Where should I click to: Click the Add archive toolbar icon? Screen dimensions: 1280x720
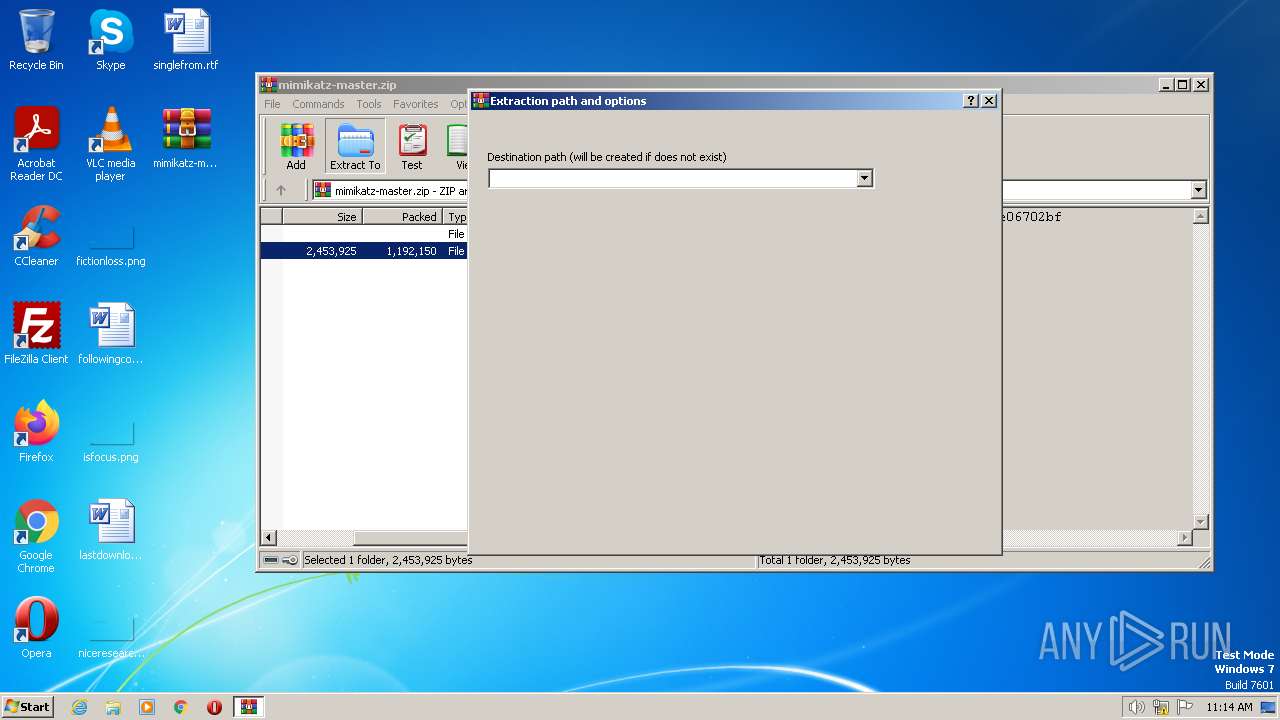(296, 146)
